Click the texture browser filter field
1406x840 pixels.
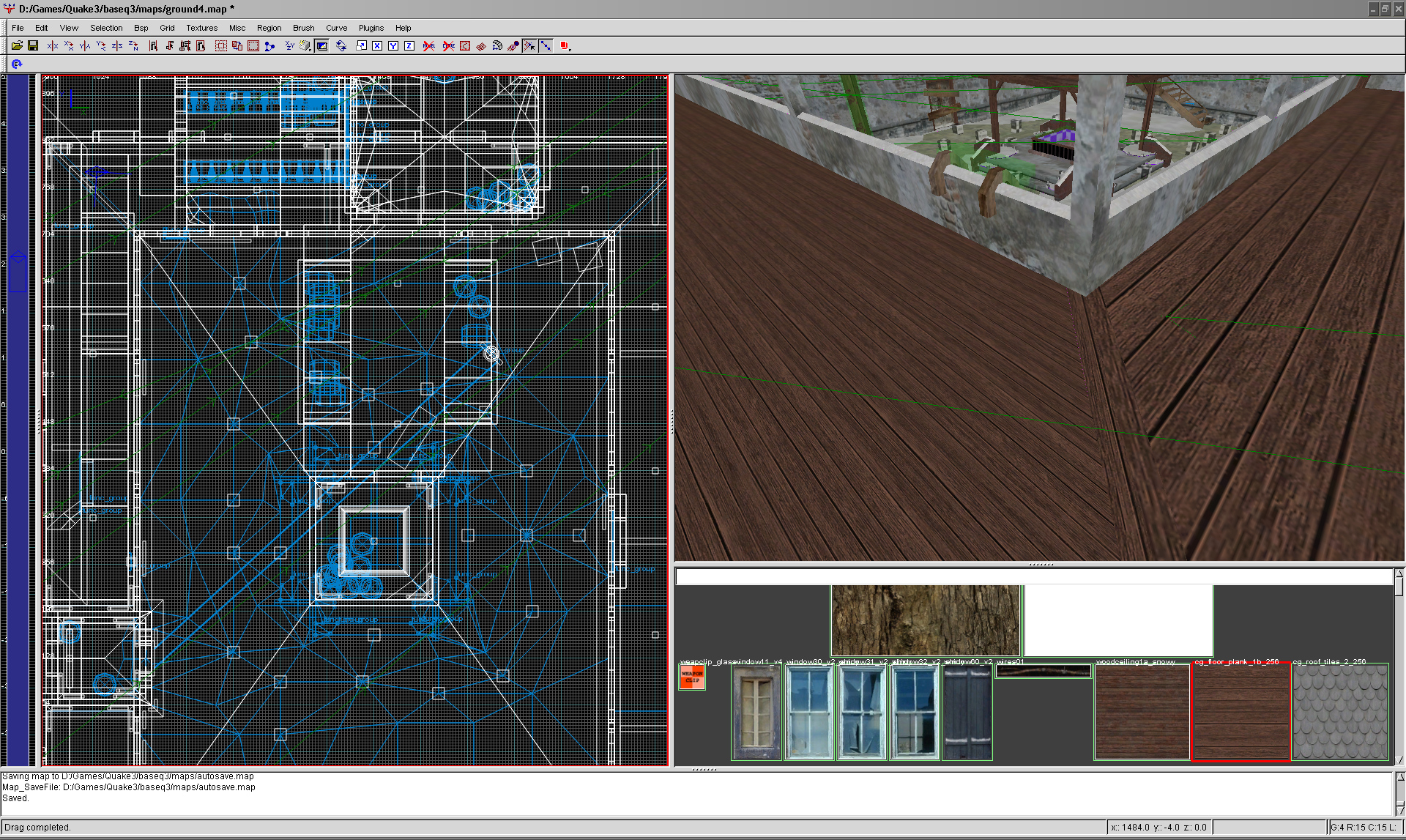[1033, 578]
